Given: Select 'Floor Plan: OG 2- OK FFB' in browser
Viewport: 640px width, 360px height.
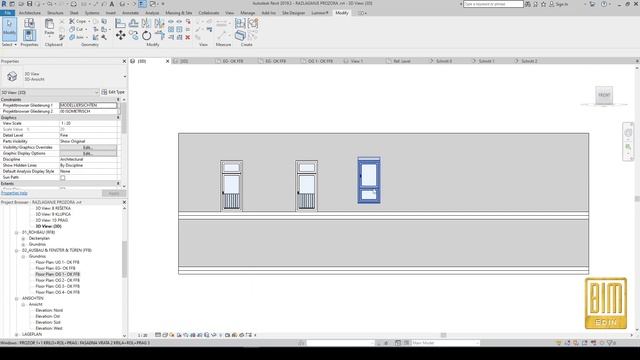Looking at the screenshot, I should tap(58, 280).
